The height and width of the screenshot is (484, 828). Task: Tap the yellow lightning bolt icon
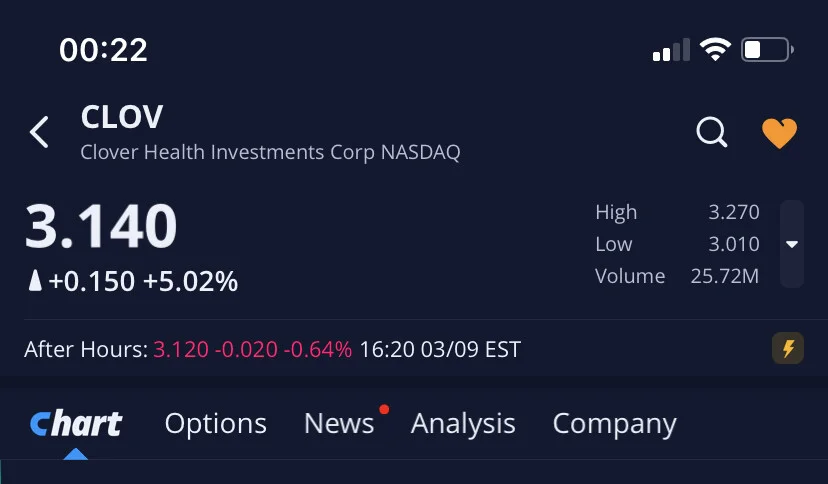pyautogui.click(x=788, y=348)
